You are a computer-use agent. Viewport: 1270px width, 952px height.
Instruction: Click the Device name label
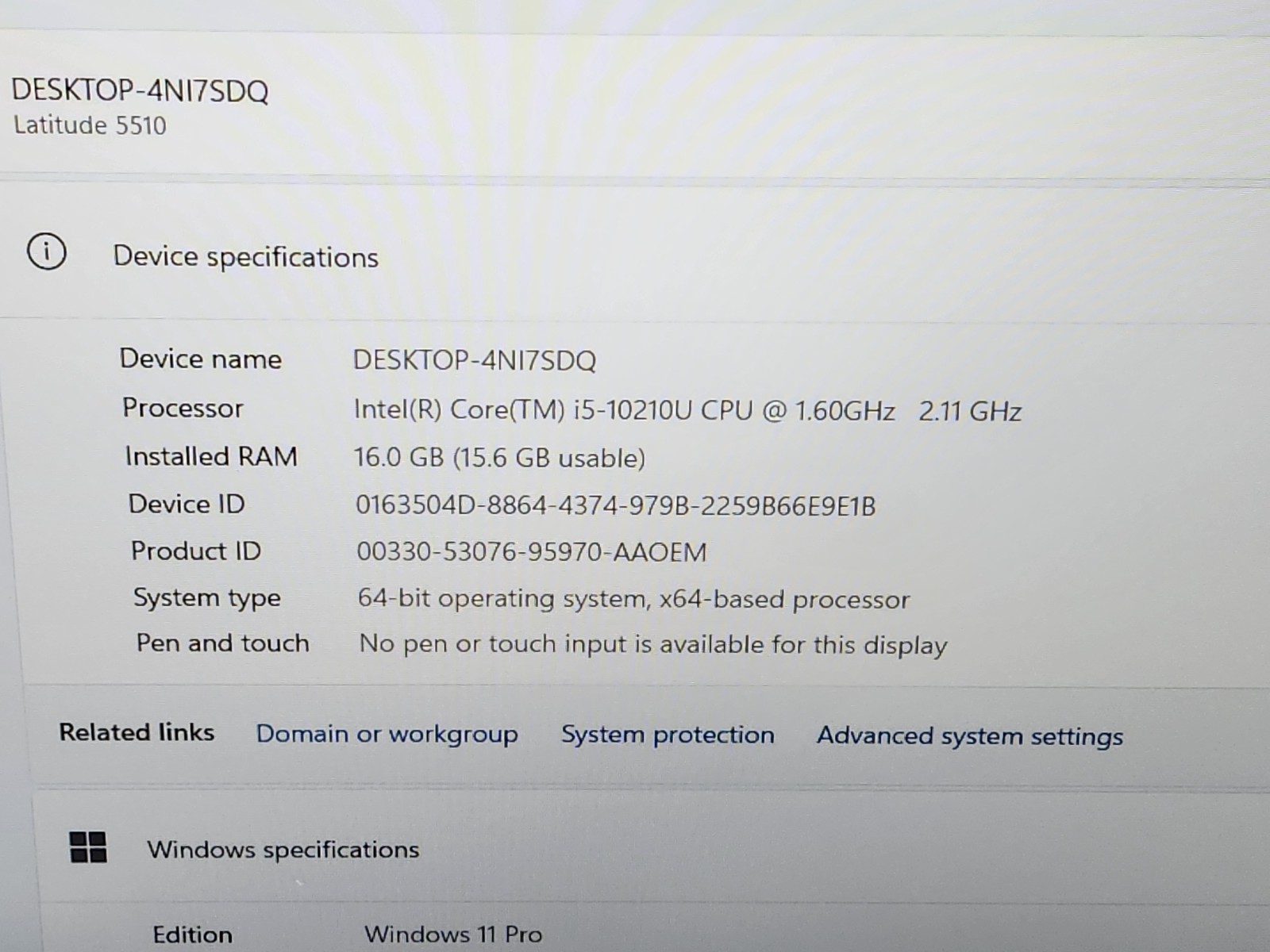click(201, 359)
